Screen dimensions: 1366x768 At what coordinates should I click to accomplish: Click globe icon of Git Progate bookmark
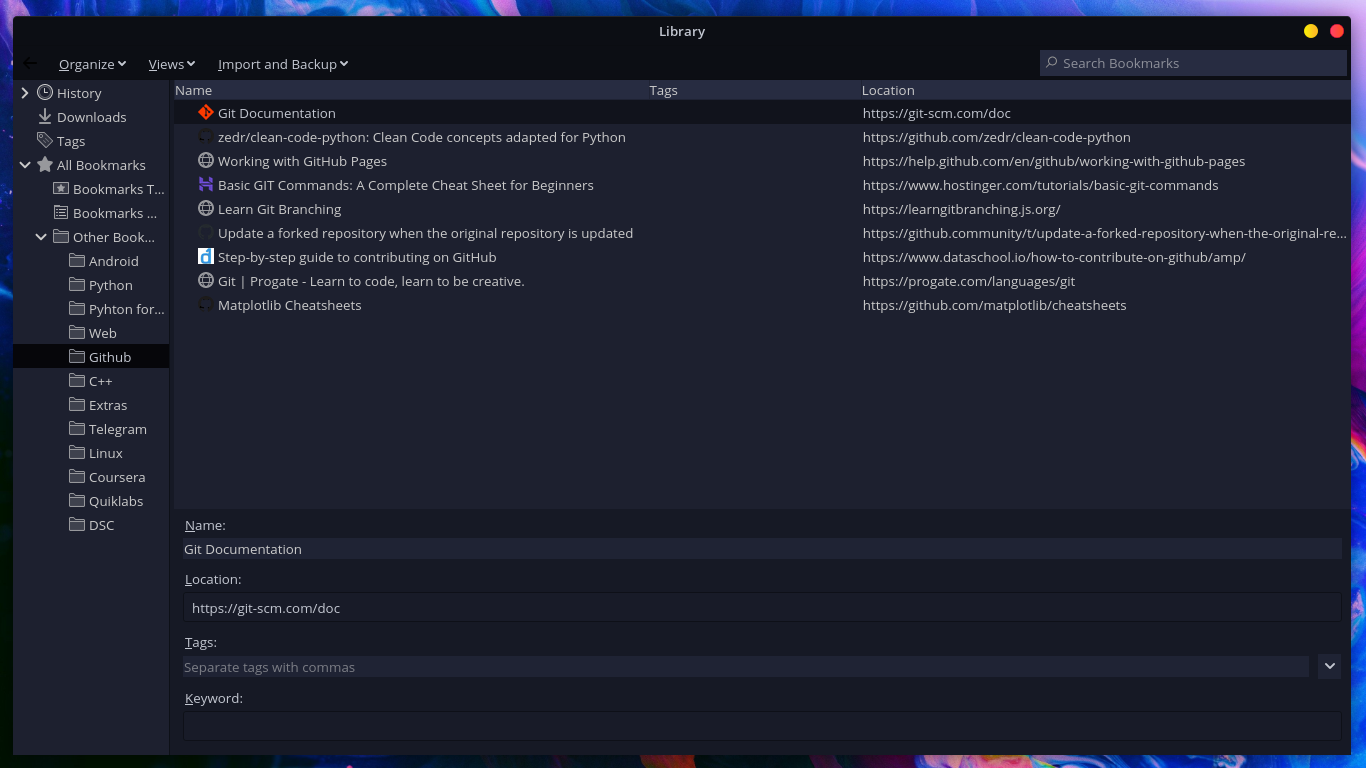(x=206, y=281)
